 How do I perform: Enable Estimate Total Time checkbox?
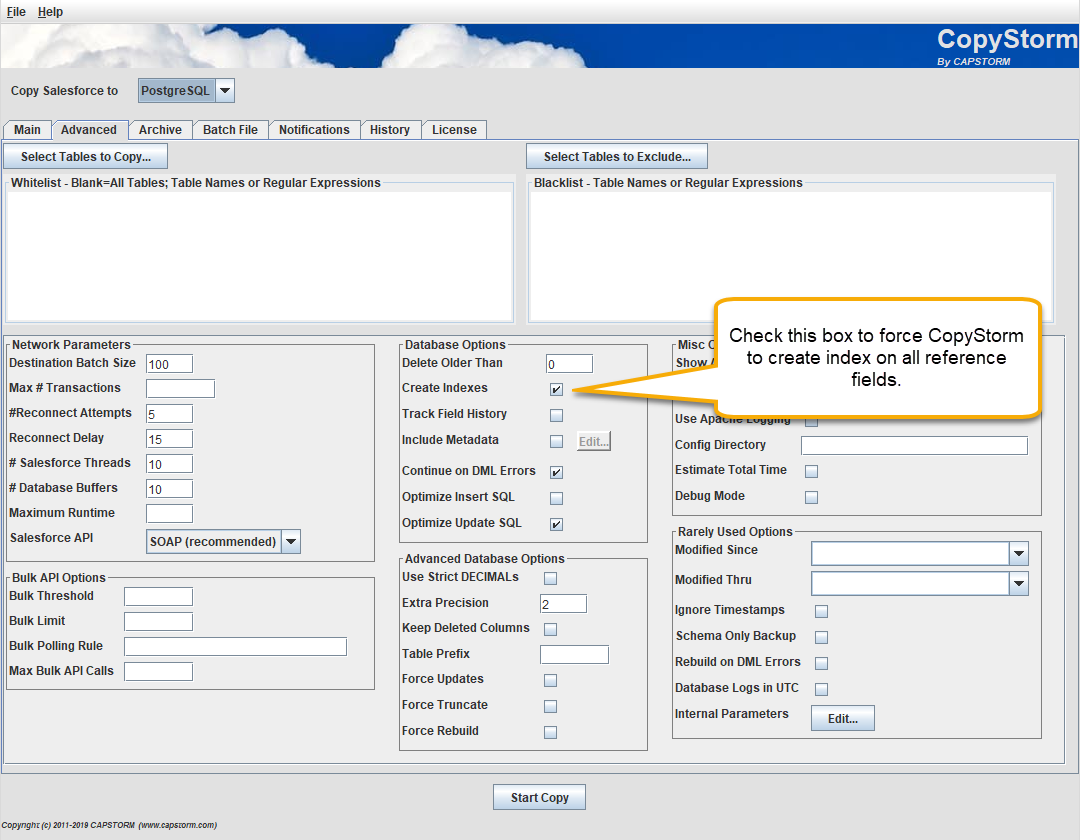[x=811, y=472]
